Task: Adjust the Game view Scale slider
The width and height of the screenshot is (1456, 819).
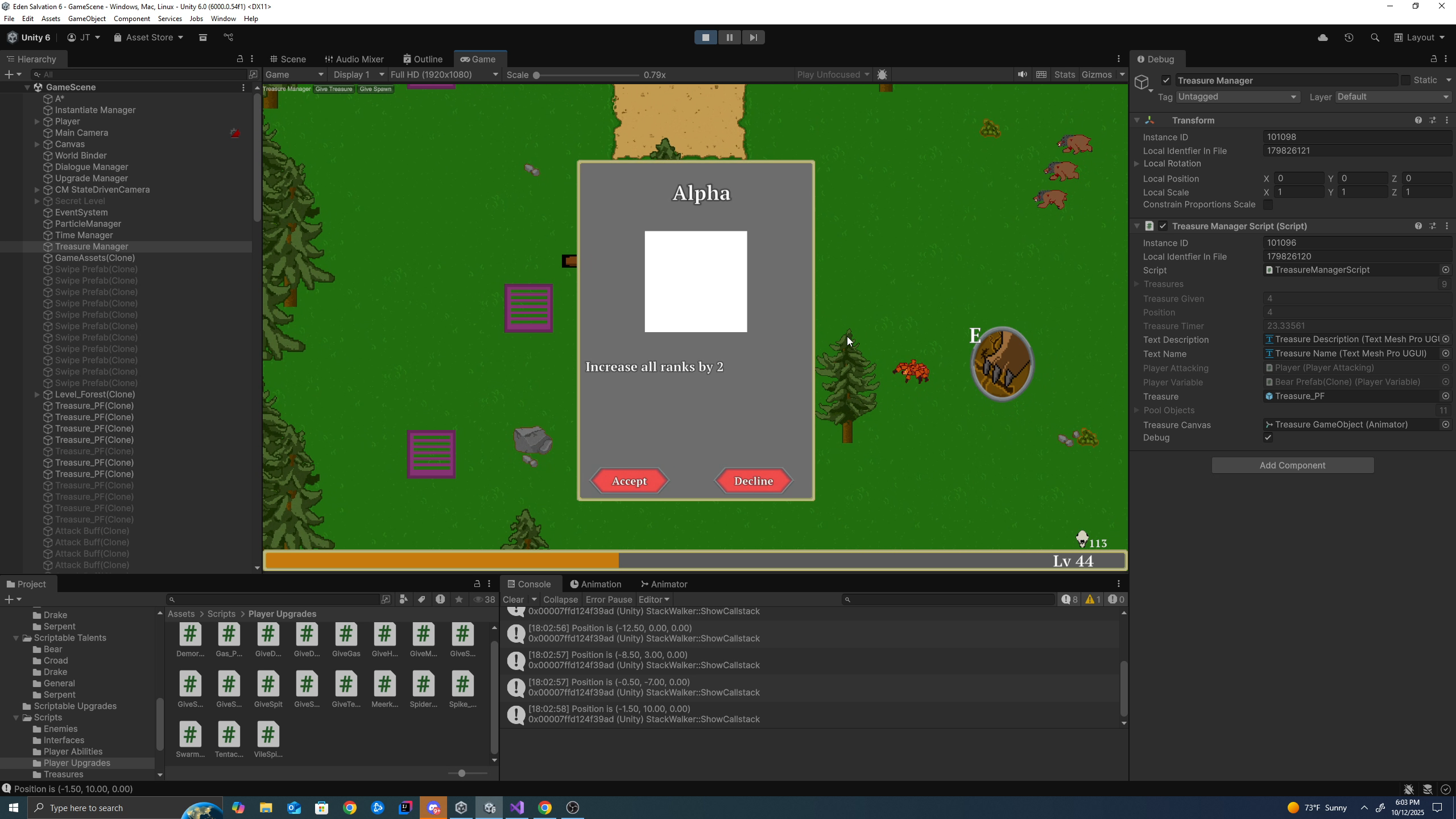Action: pos(536,75)
